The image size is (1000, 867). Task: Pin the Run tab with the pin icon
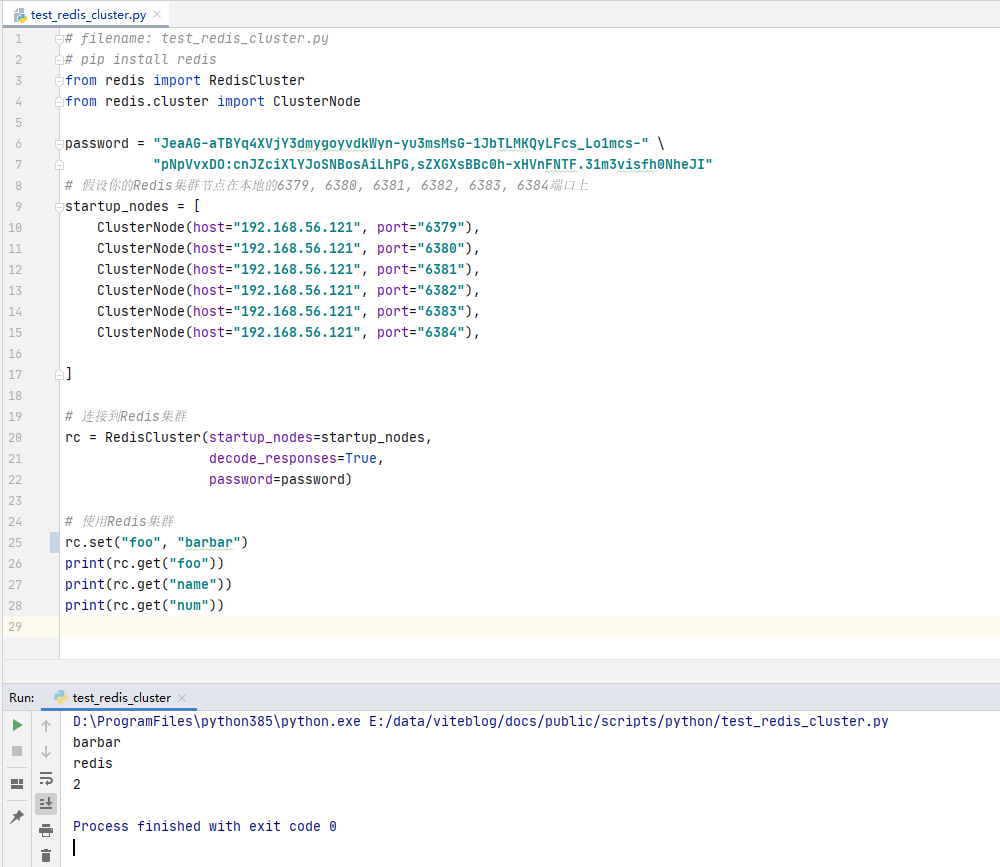pyautogui.click(x=17, y=816)
